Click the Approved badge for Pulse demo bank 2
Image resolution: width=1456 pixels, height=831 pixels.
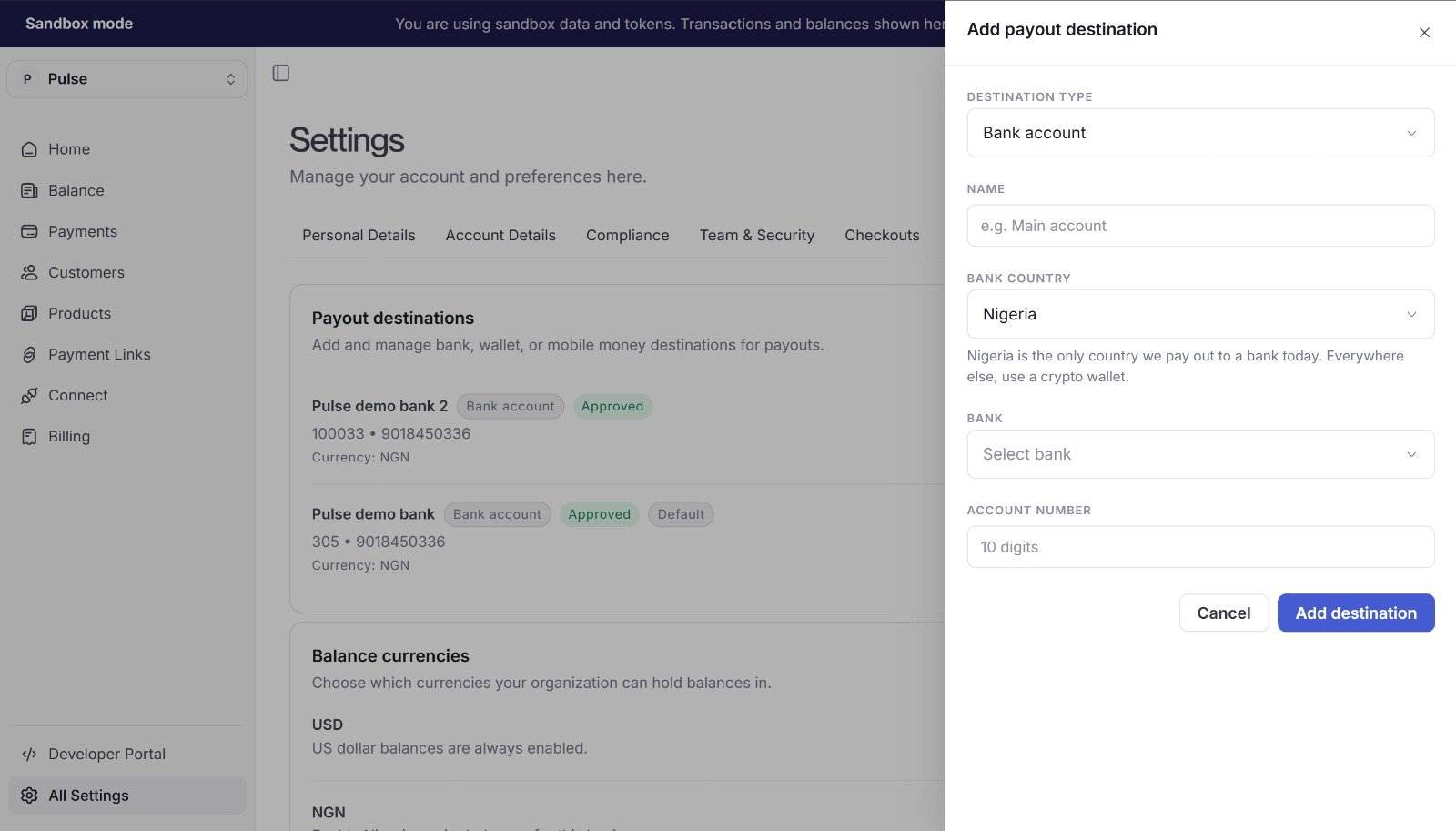click(612, 406)
